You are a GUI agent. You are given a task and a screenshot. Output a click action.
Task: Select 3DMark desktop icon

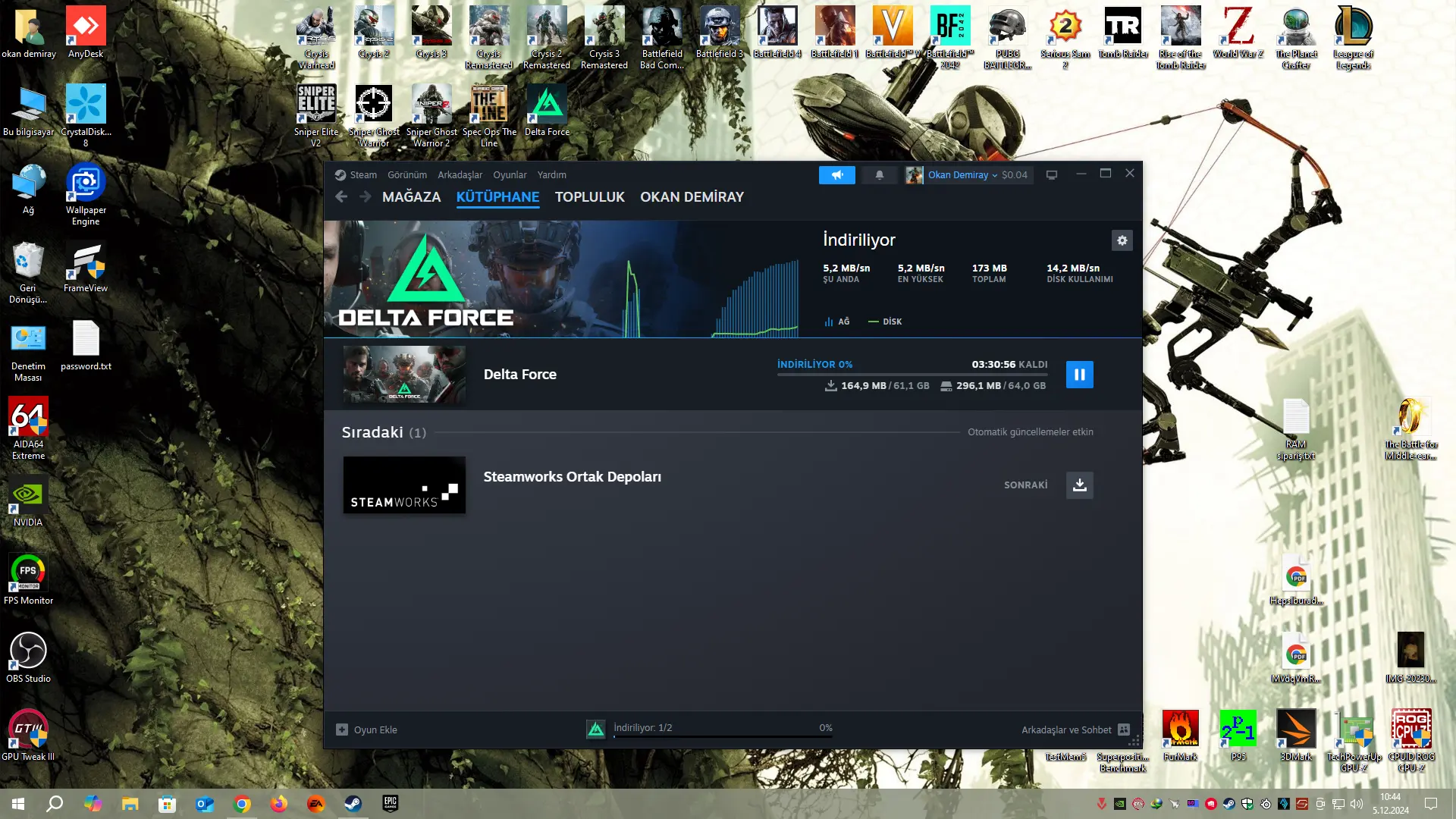(x=1296, y=736)
